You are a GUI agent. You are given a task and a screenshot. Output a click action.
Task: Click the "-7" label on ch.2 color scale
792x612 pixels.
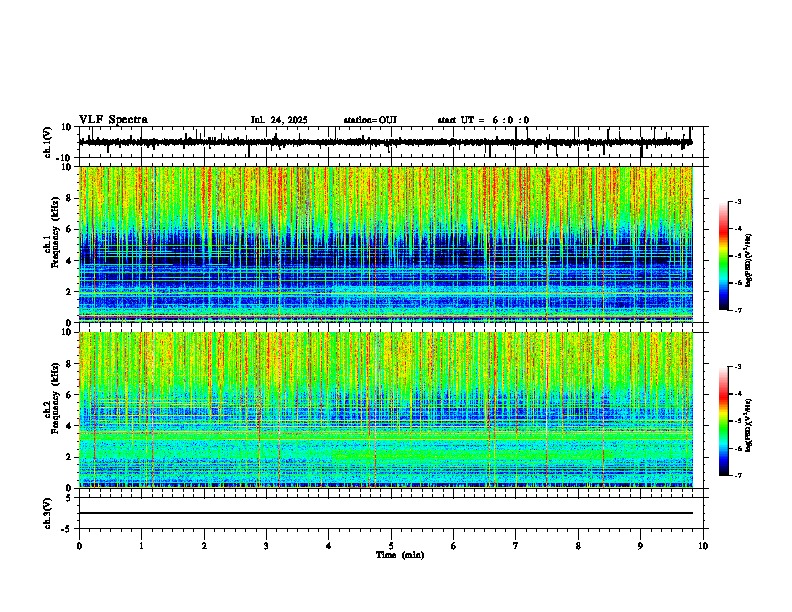pos(738,475)
